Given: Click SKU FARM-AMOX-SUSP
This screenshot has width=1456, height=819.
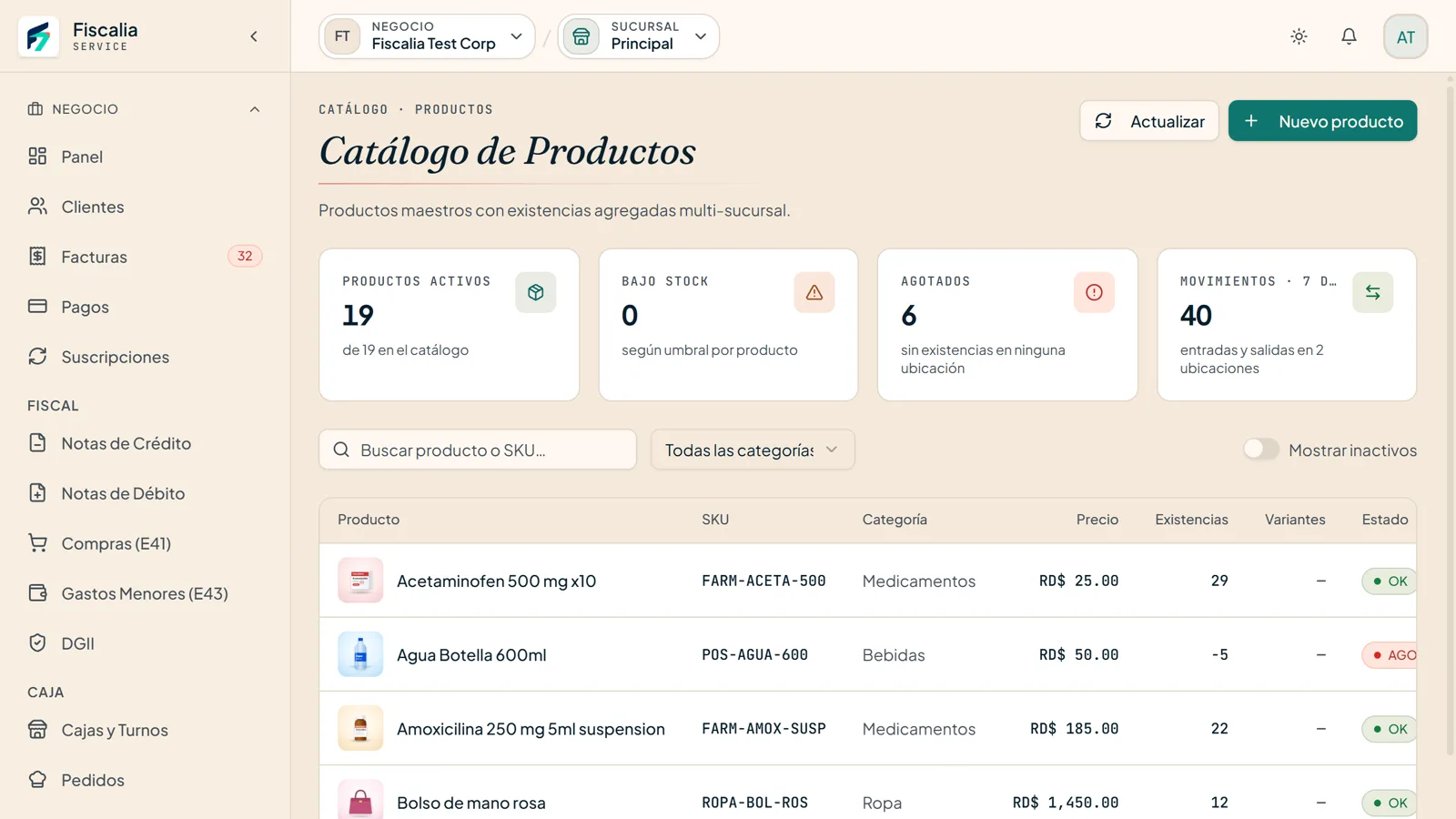Looking at the screenshot, I should [x=763, y=728].
